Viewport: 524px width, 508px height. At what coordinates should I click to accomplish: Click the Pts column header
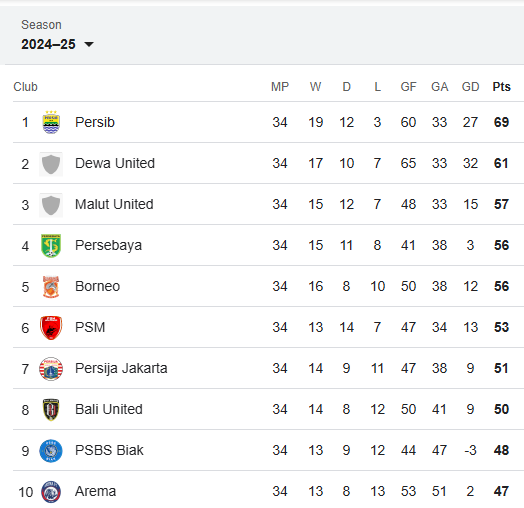coord(501,87)
